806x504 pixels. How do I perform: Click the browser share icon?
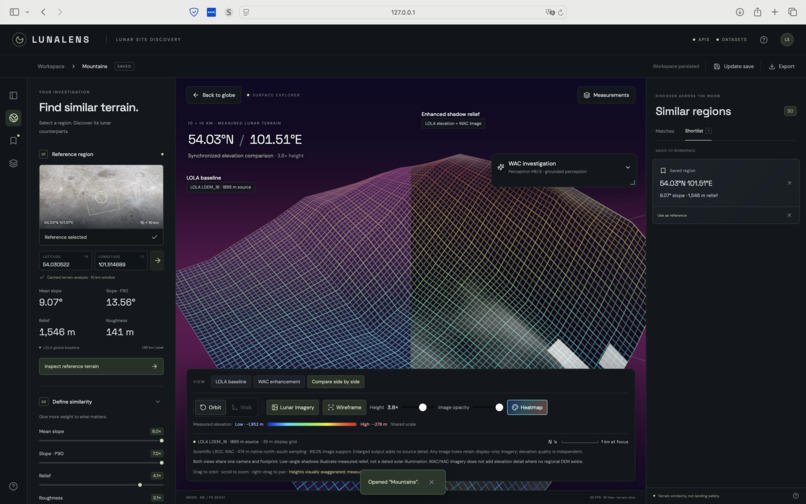(757, 12)
